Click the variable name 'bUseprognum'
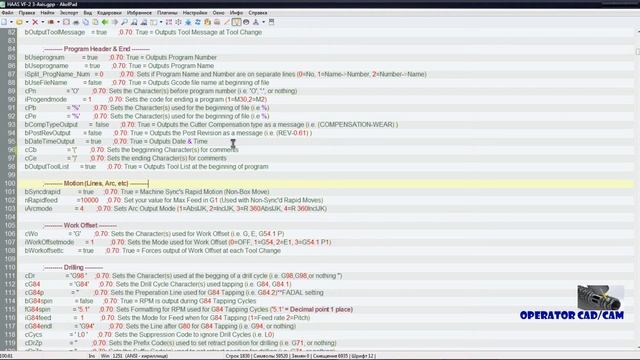This screenshot has height=360, width=640. (44, 57)
